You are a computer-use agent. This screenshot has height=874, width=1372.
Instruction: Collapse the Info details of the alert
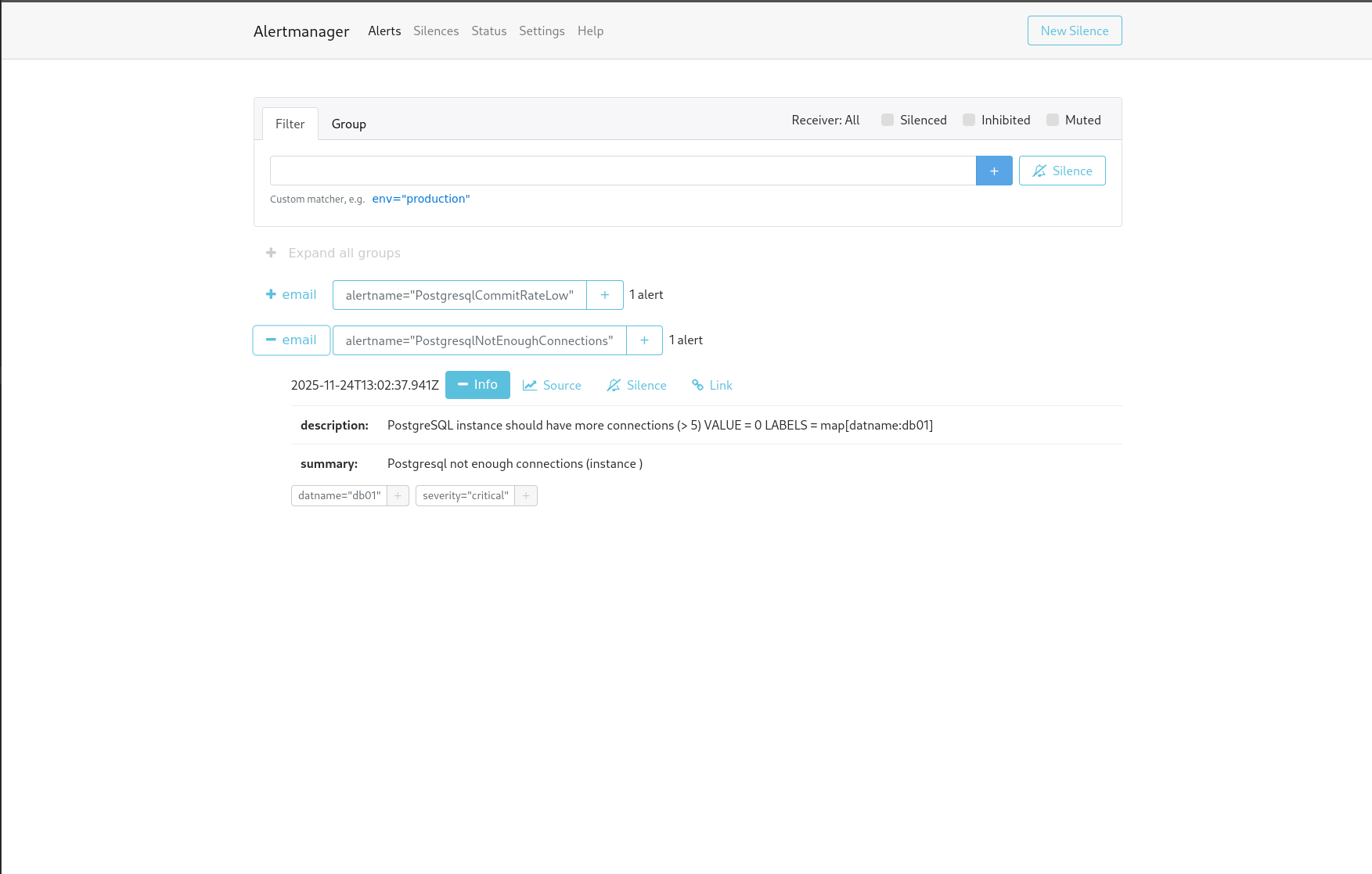477,384
